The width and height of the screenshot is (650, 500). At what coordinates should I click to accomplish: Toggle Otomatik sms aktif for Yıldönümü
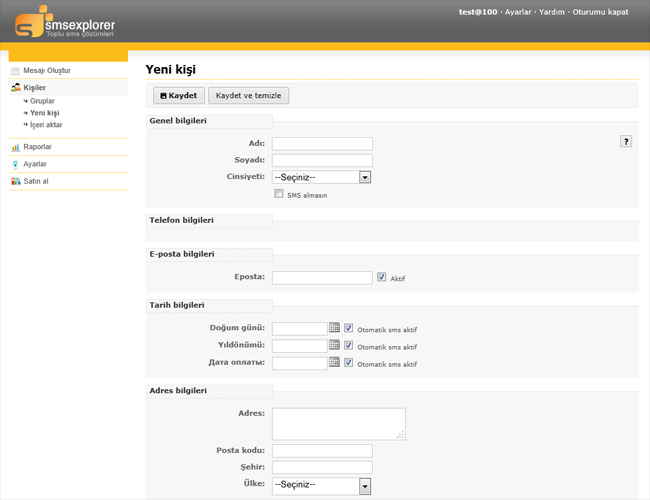pos(349,345)
